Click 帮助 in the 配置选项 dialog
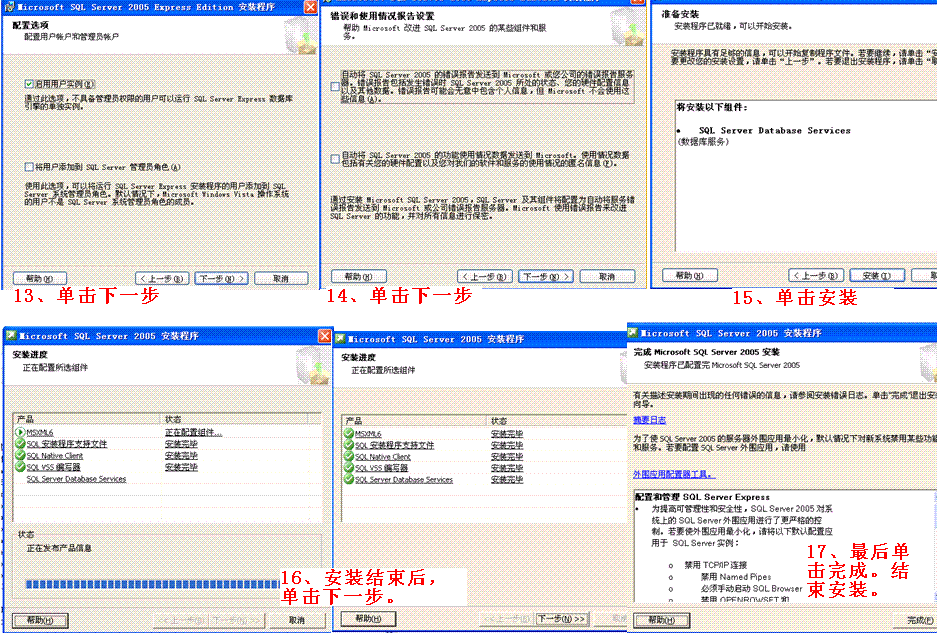 40,278
